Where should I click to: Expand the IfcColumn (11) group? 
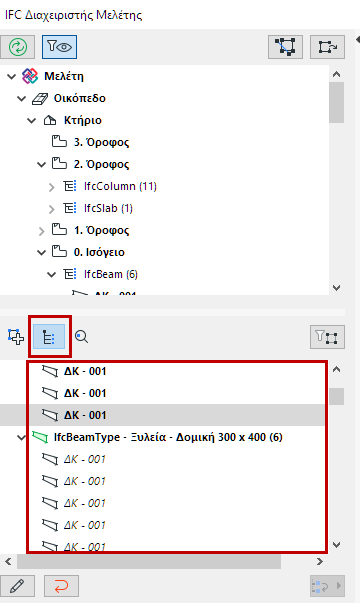52,187
